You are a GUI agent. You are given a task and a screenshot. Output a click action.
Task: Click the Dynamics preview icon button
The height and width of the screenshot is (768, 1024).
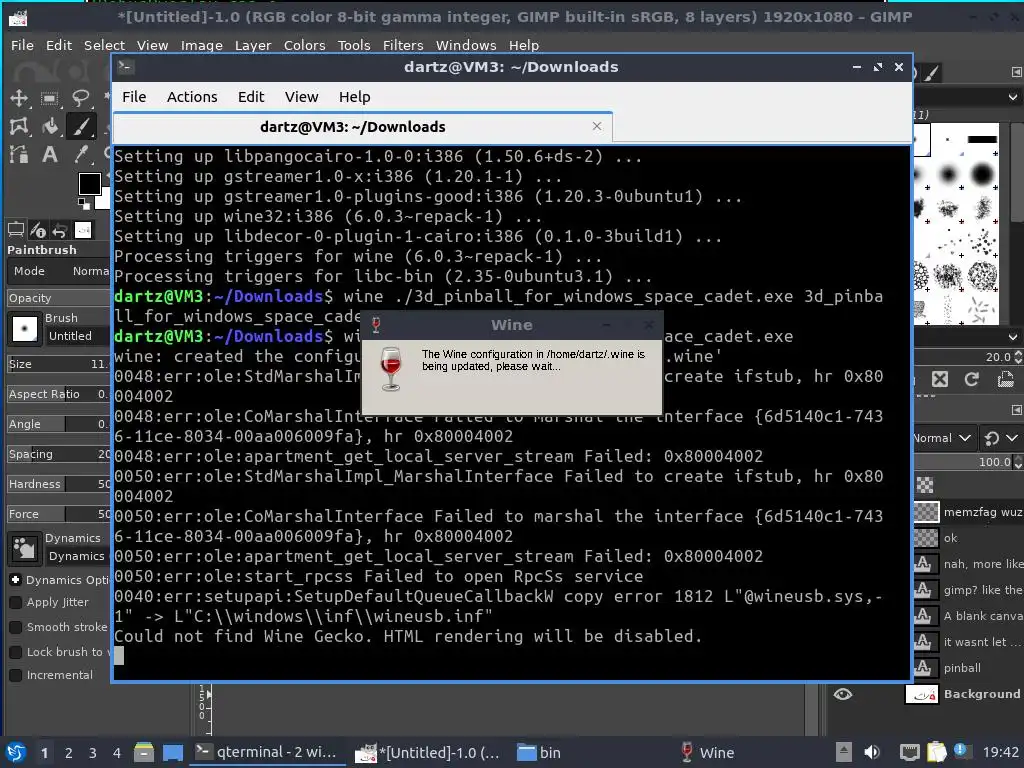(25, 548)
